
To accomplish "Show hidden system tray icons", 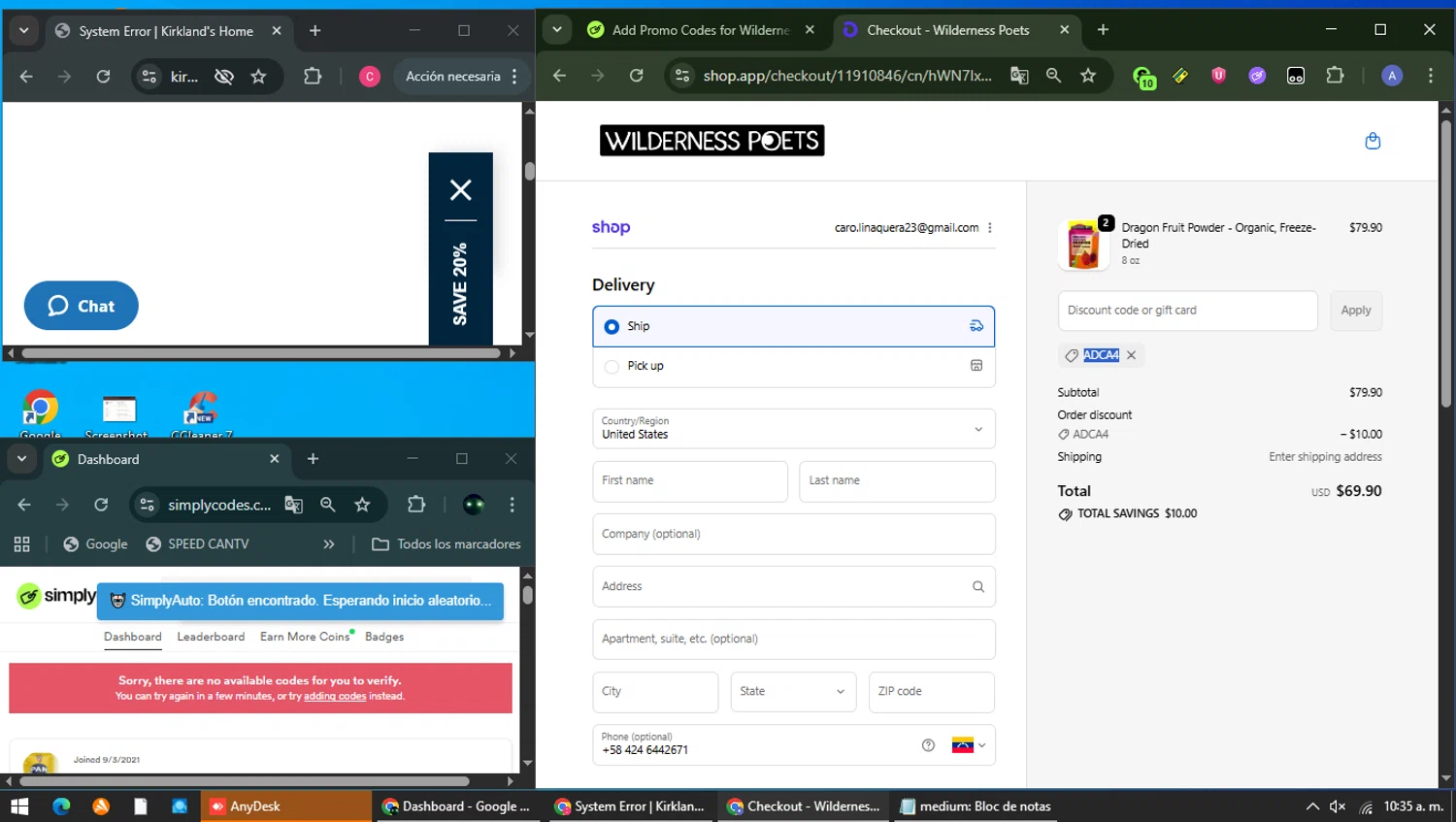I will point(1312,806).
